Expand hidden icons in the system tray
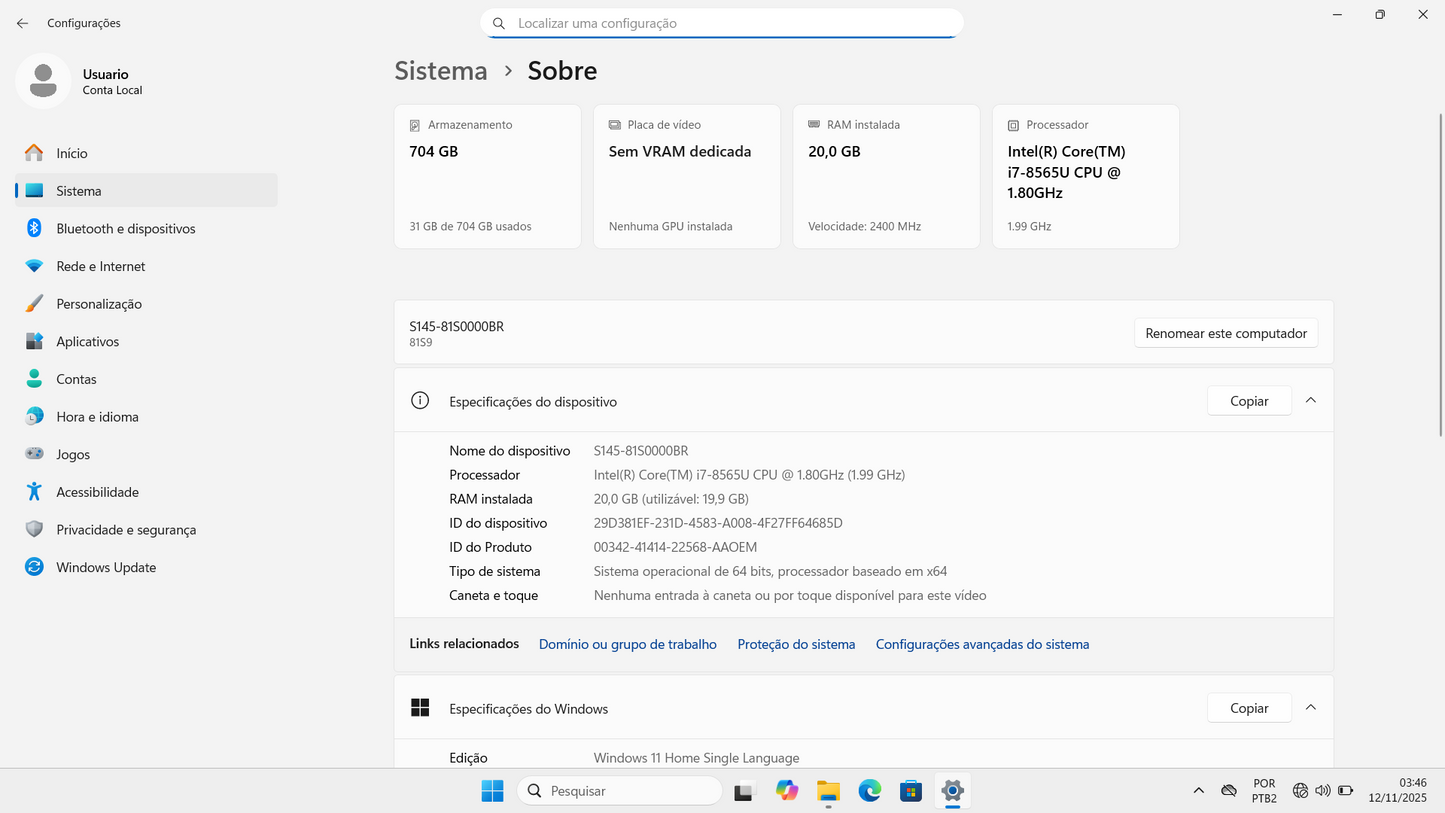The image size is (1445, 813). (1199, 790)
